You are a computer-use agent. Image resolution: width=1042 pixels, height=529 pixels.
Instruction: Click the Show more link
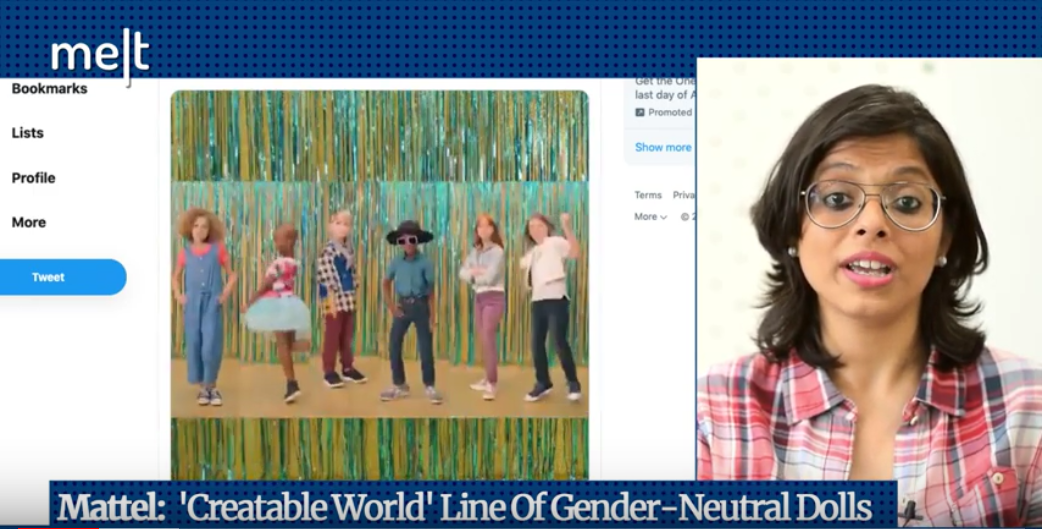click(x=663, y=148)
